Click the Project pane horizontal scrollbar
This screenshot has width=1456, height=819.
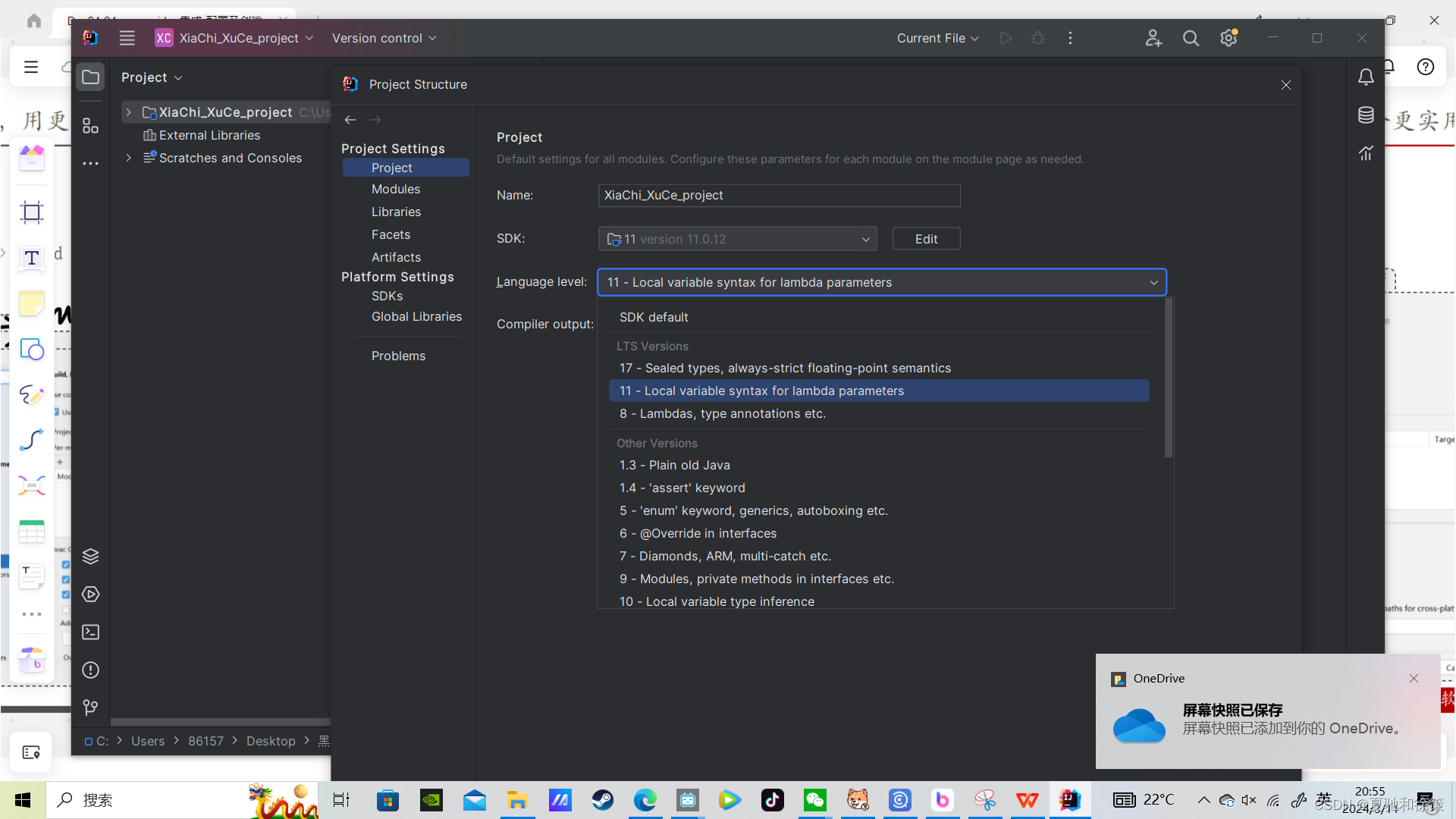[x=220, y=722]
